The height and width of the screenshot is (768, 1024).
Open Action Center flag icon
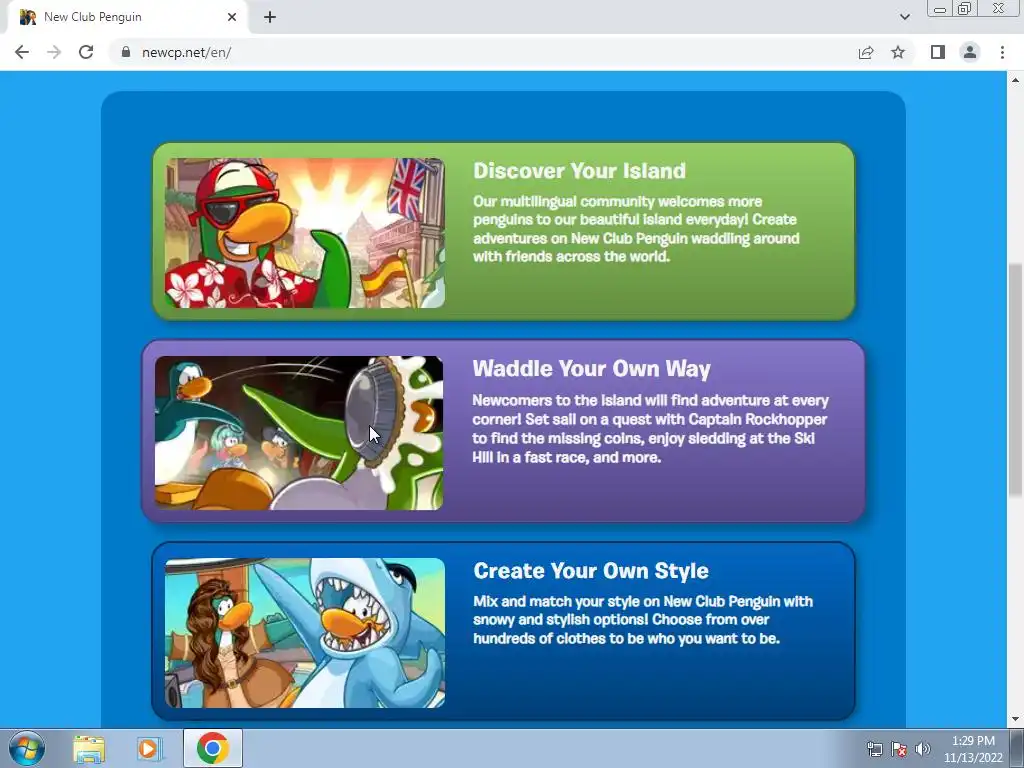coord(899,749)
